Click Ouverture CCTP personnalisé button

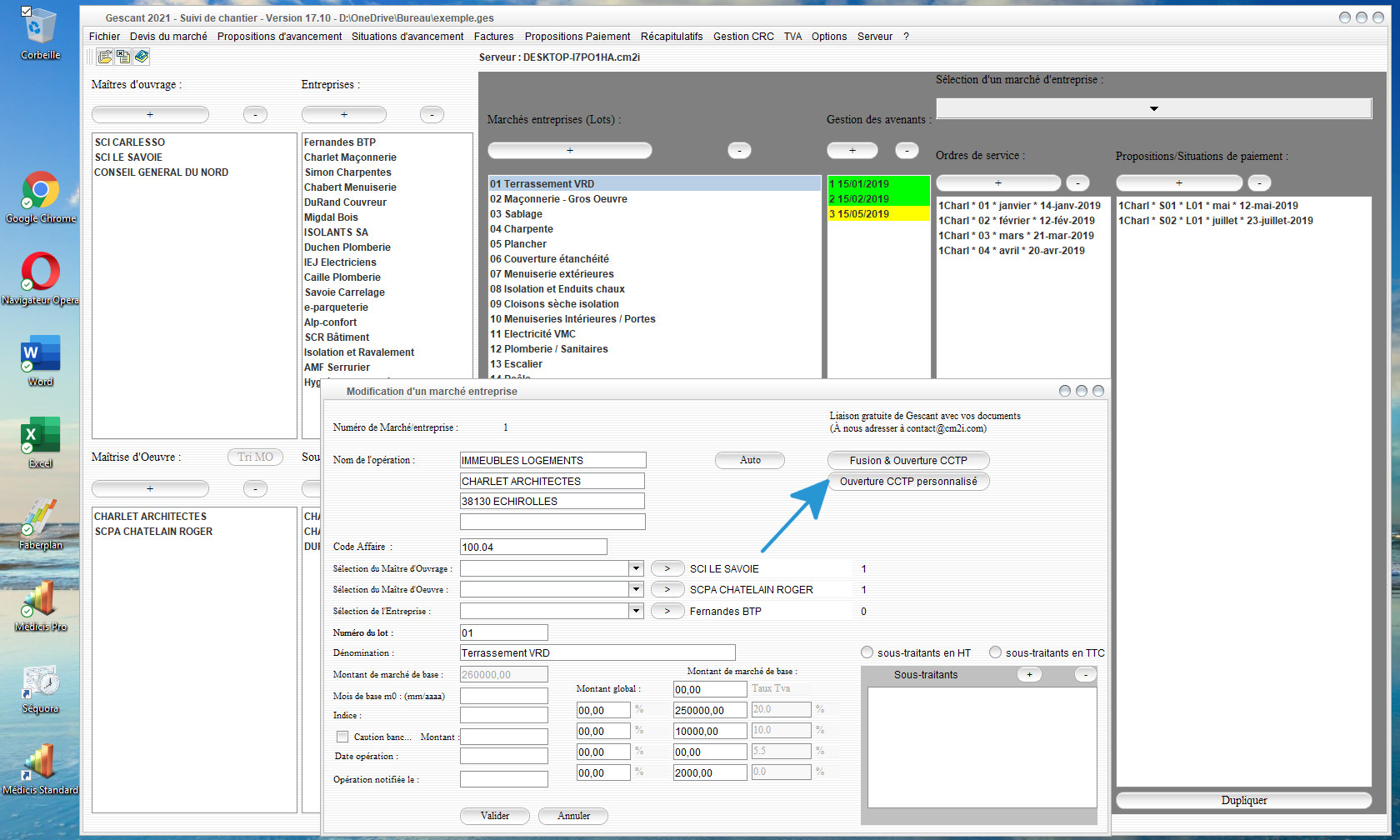(908, 482)
